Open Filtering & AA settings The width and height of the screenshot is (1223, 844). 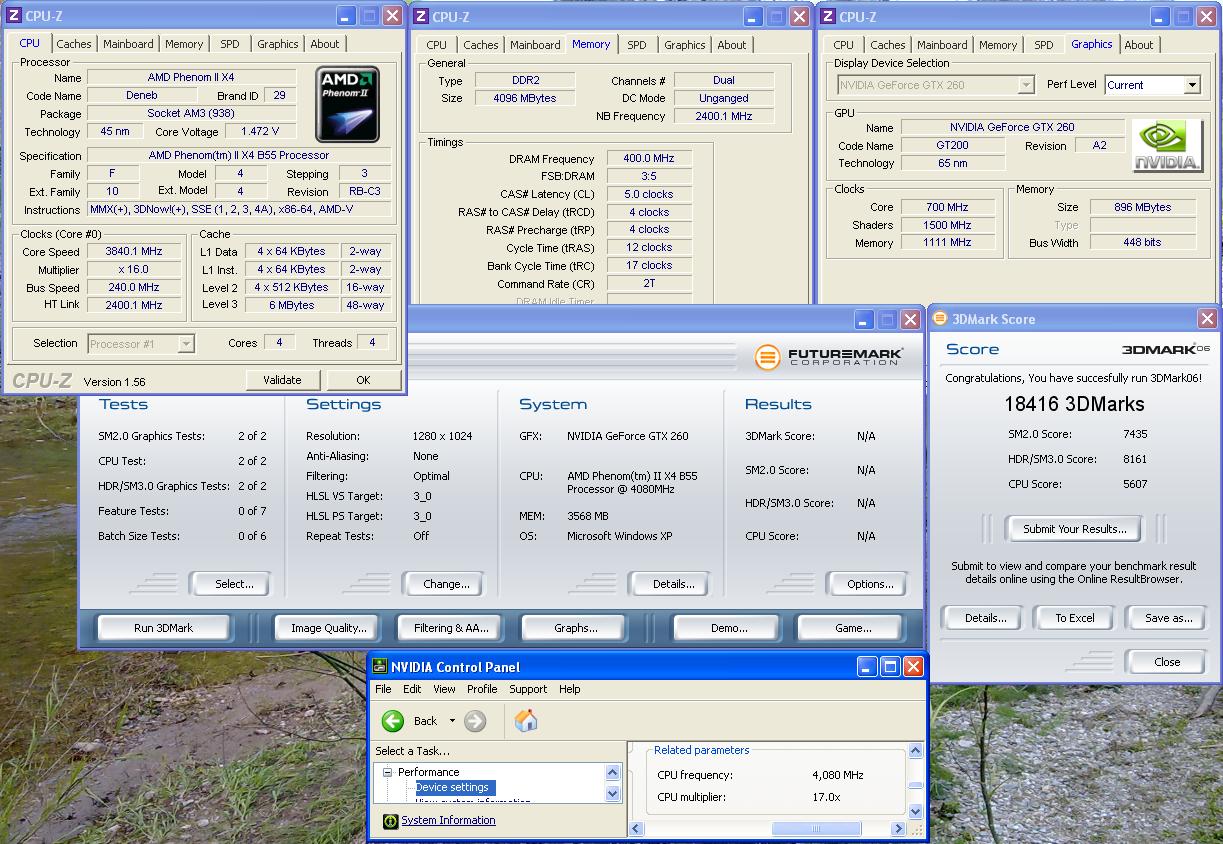451,628
